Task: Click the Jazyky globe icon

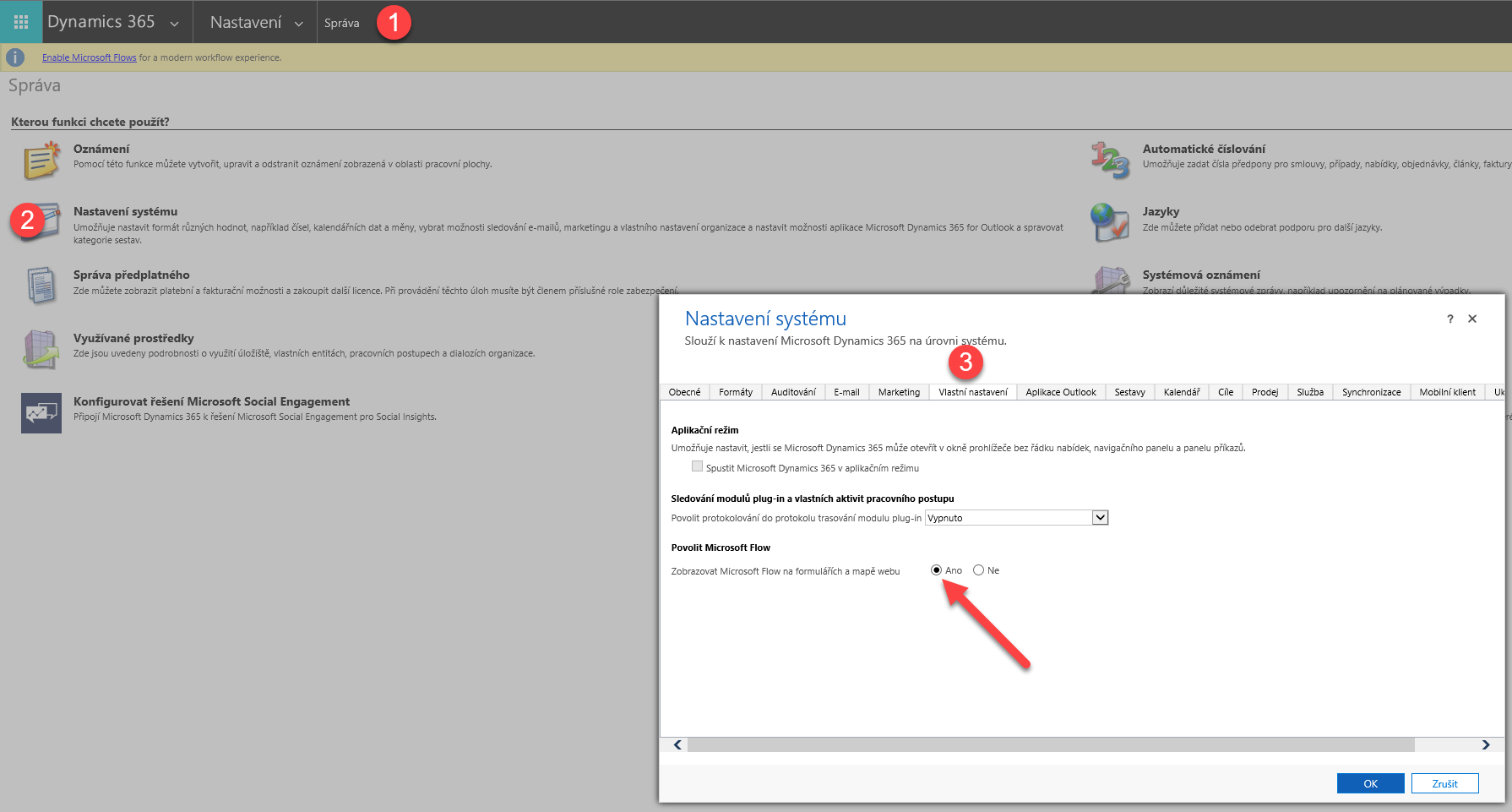Action: tap(1110, 223)
